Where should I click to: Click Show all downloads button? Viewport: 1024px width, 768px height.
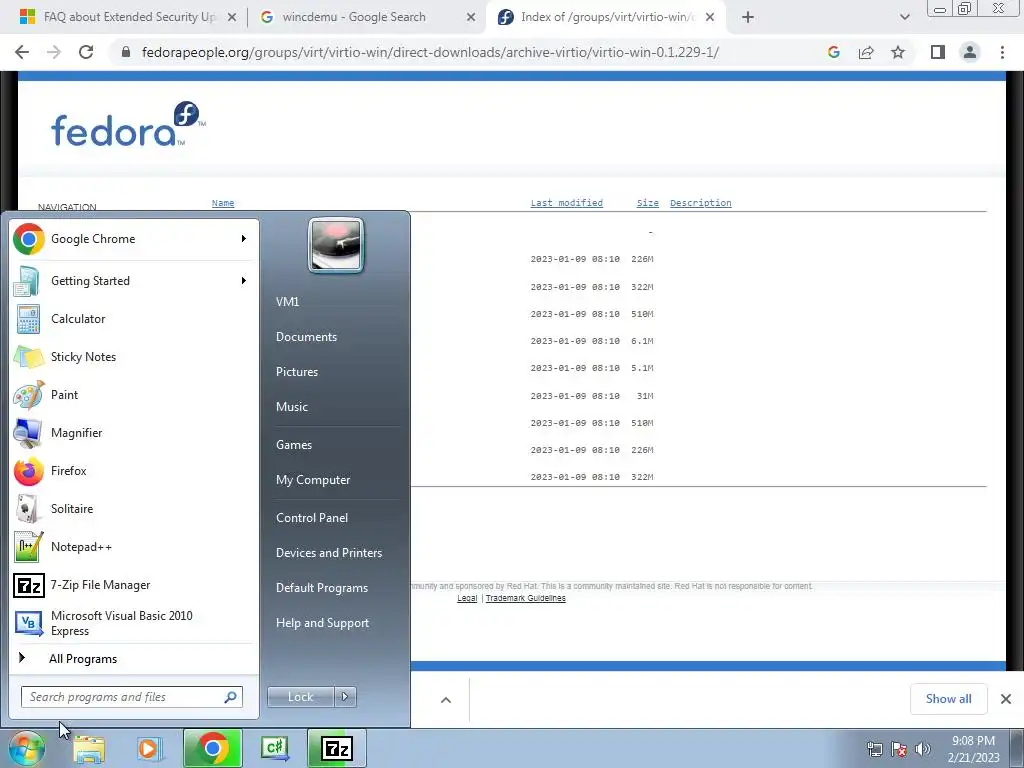tap(948, 699)
